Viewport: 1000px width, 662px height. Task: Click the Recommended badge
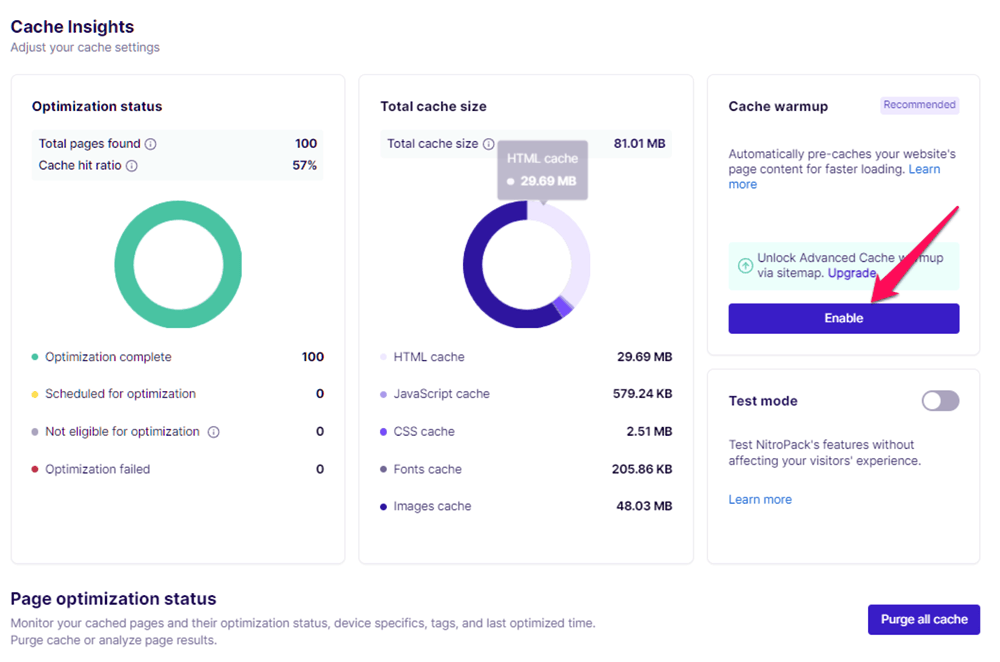(919, 104)
